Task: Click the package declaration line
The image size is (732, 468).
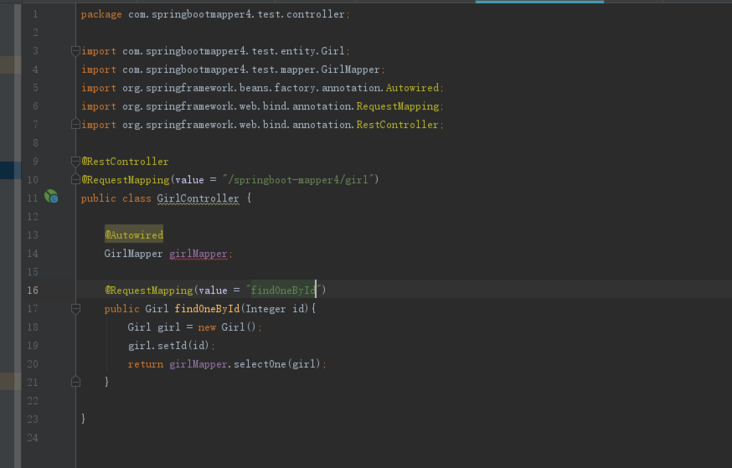Action: (x=215, y=15)
